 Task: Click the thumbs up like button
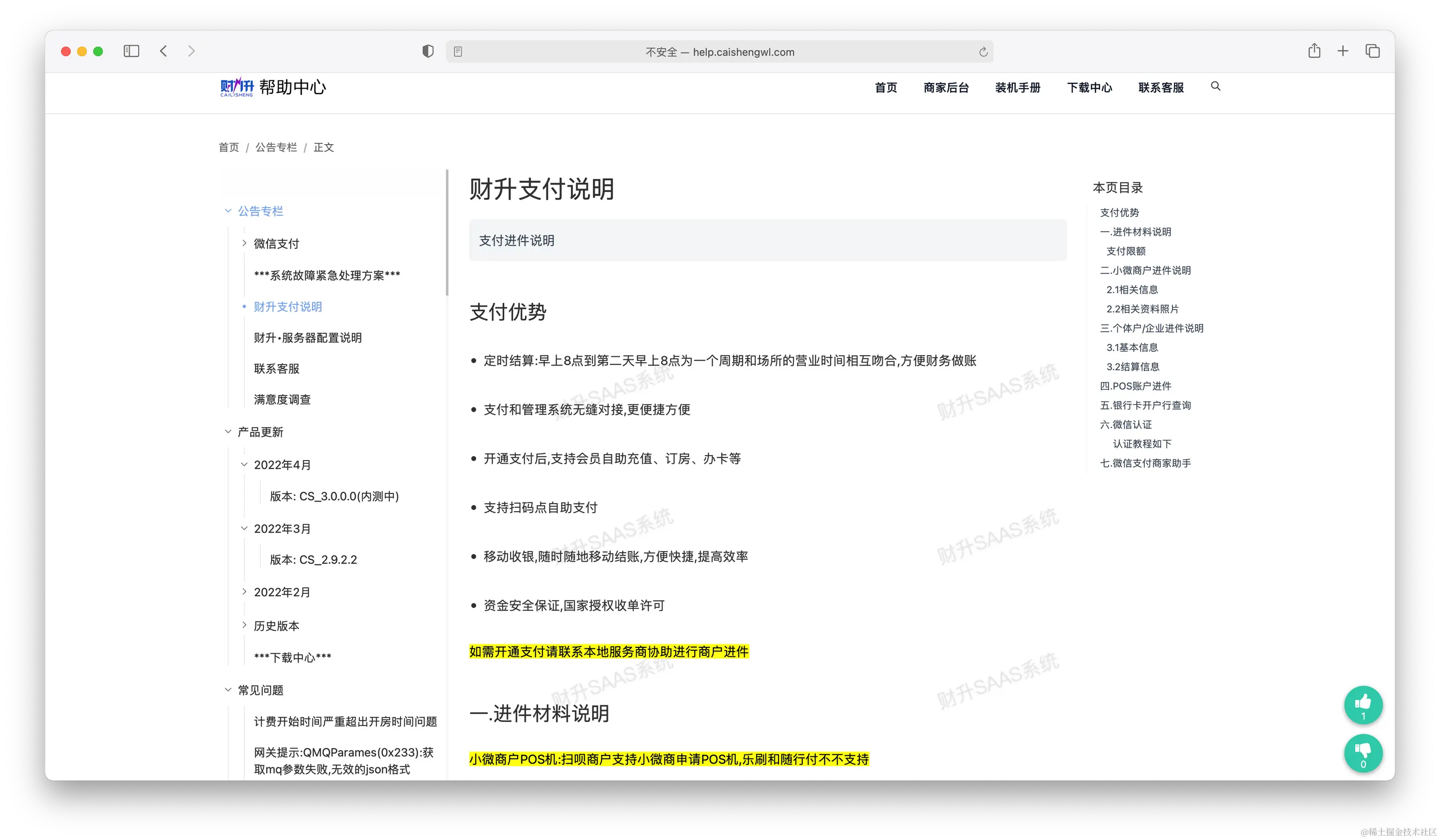click(1363, 705)
